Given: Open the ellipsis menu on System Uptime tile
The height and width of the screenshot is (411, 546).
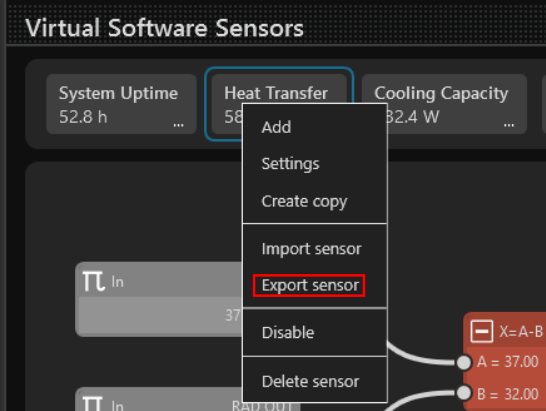Looking at the screenshot, I should (179, 124).
